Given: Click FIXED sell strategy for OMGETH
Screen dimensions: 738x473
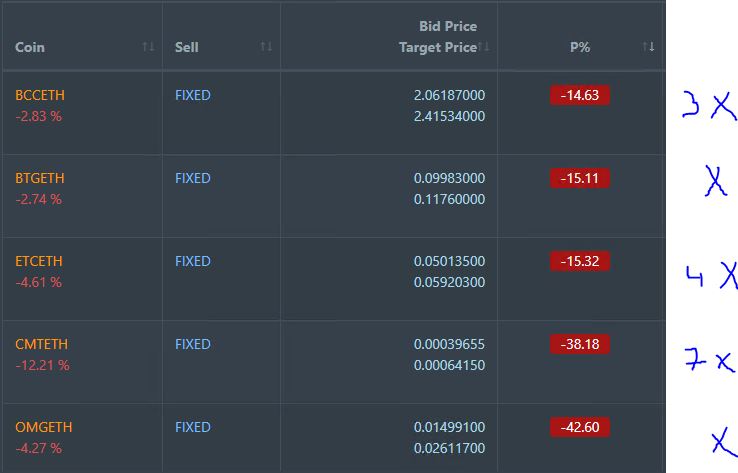Looking at the screenshot, I should (193, 427).
